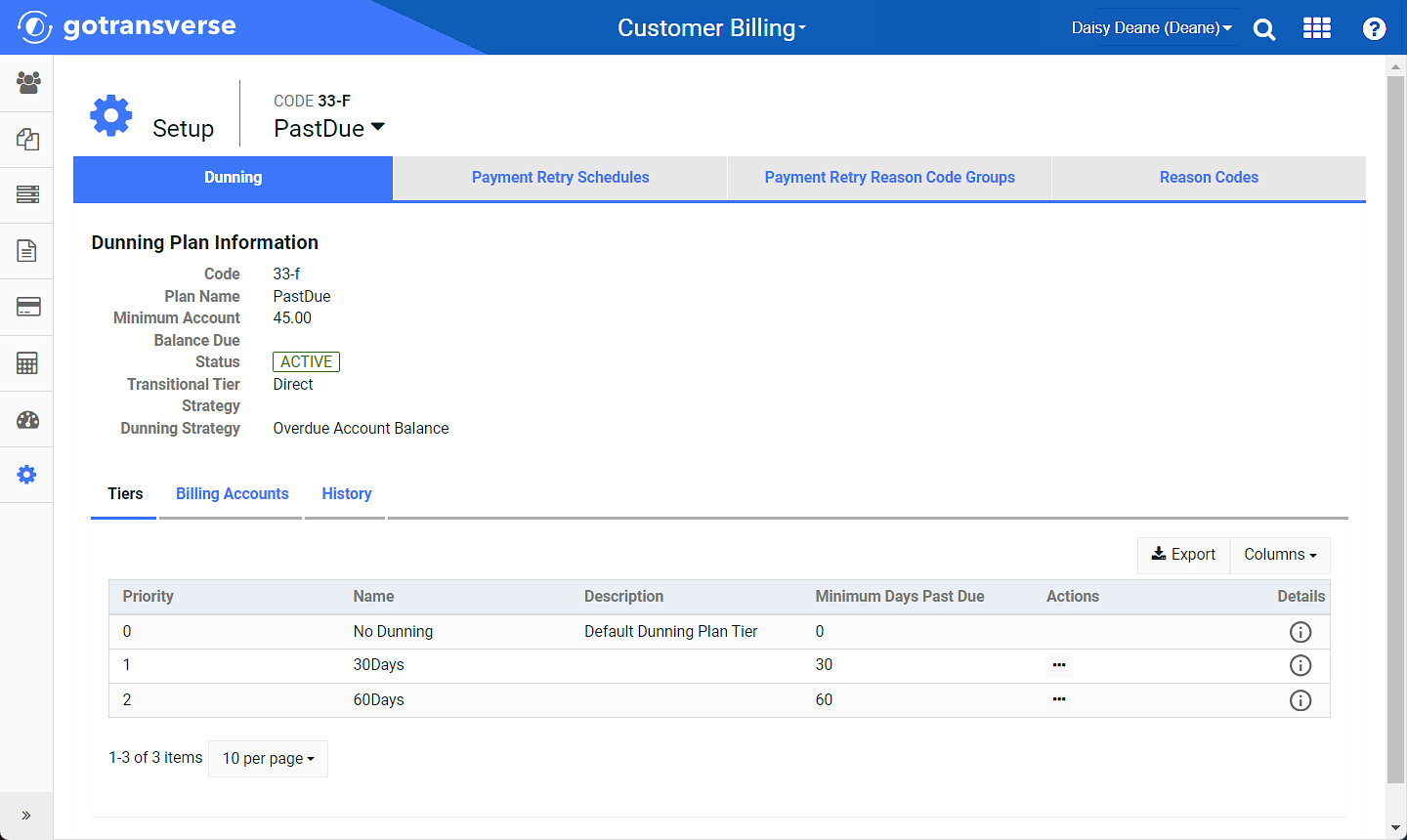Switch to Payment Retry Schedules tab
The image size is (1407, 840).
[560, 178]
